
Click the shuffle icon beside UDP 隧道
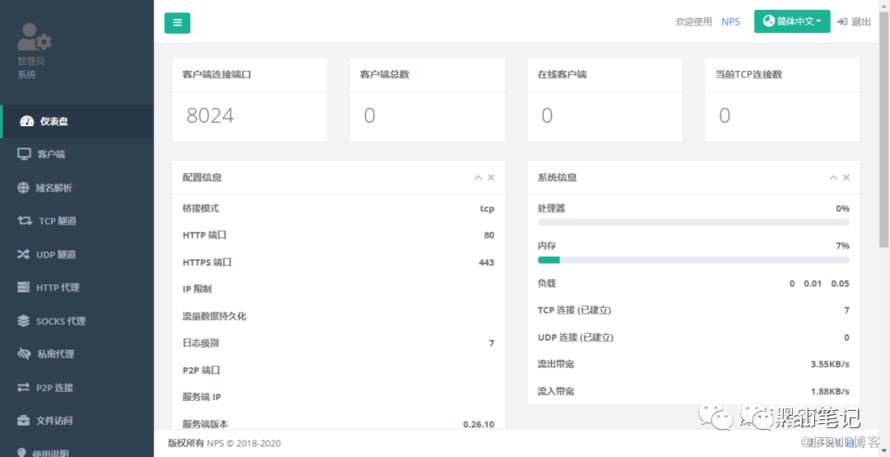pos(25,254)
